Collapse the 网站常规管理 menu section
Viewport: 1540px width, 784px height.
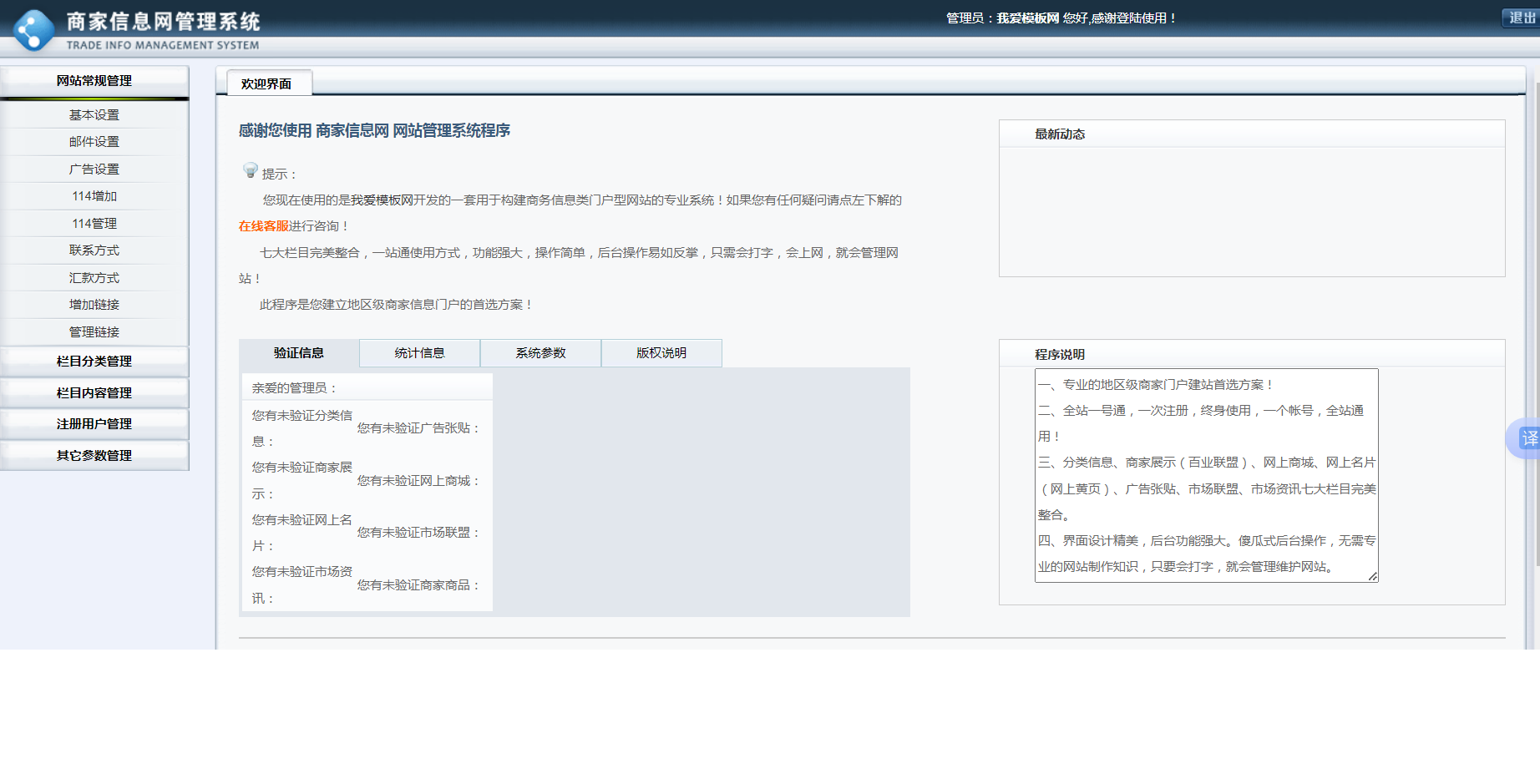click(x=94, y=81)
